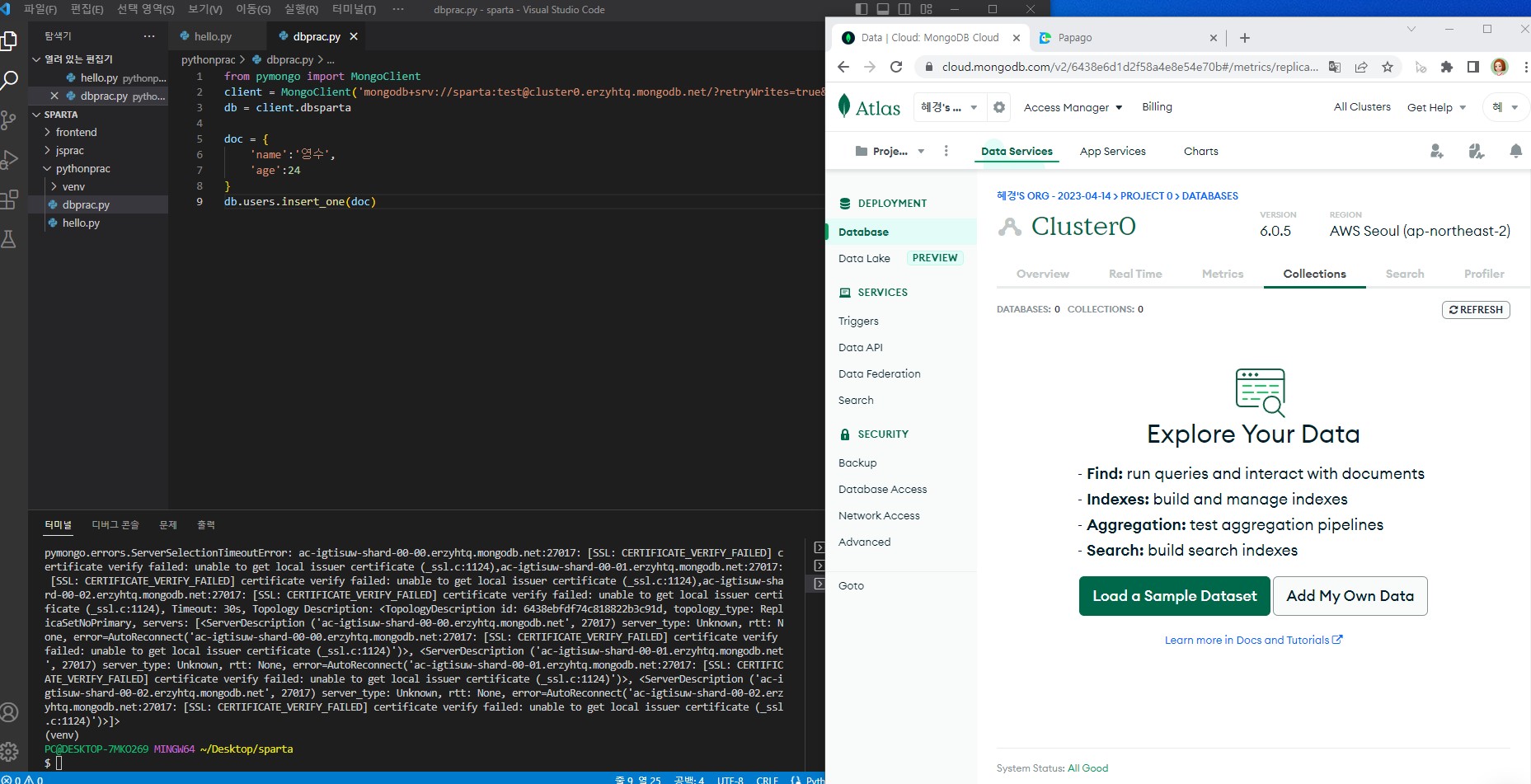The image size is (1531, 784).
Task: Switch to the hello.py editor tab
Action: [213, 36]
